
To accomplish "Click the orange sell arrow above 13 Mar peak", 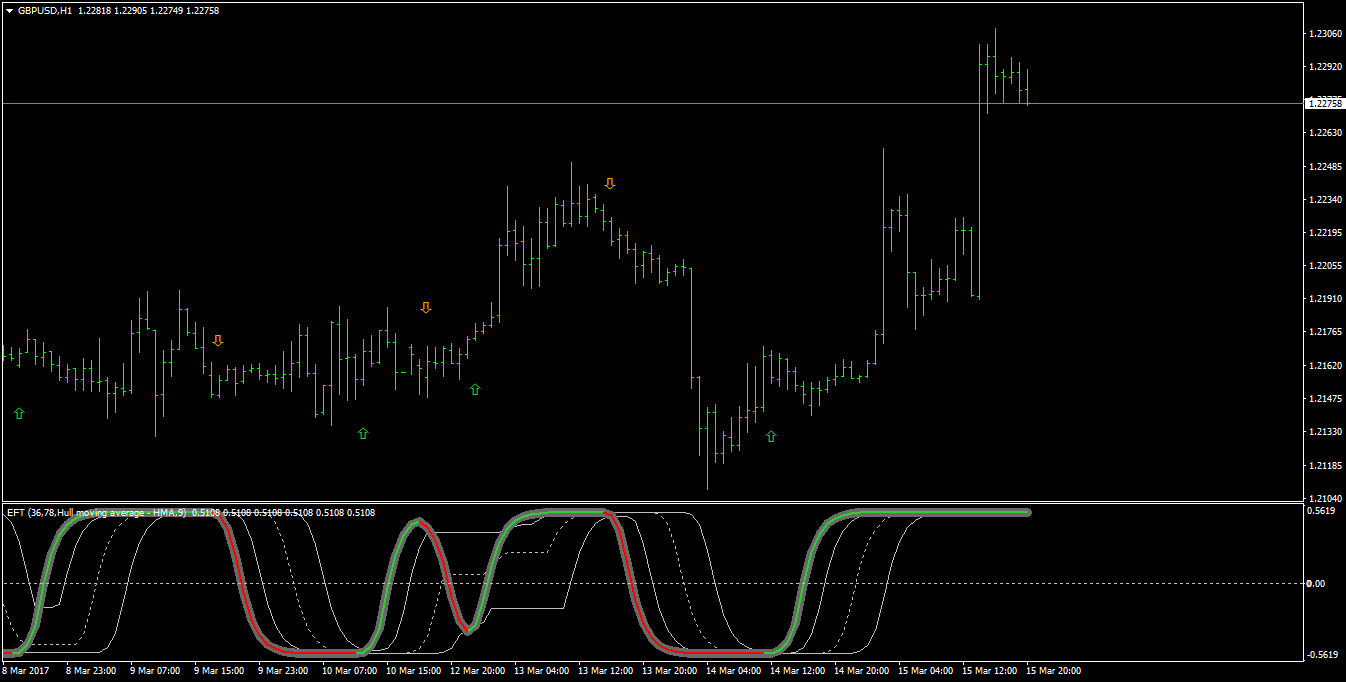I will point(610,183).
